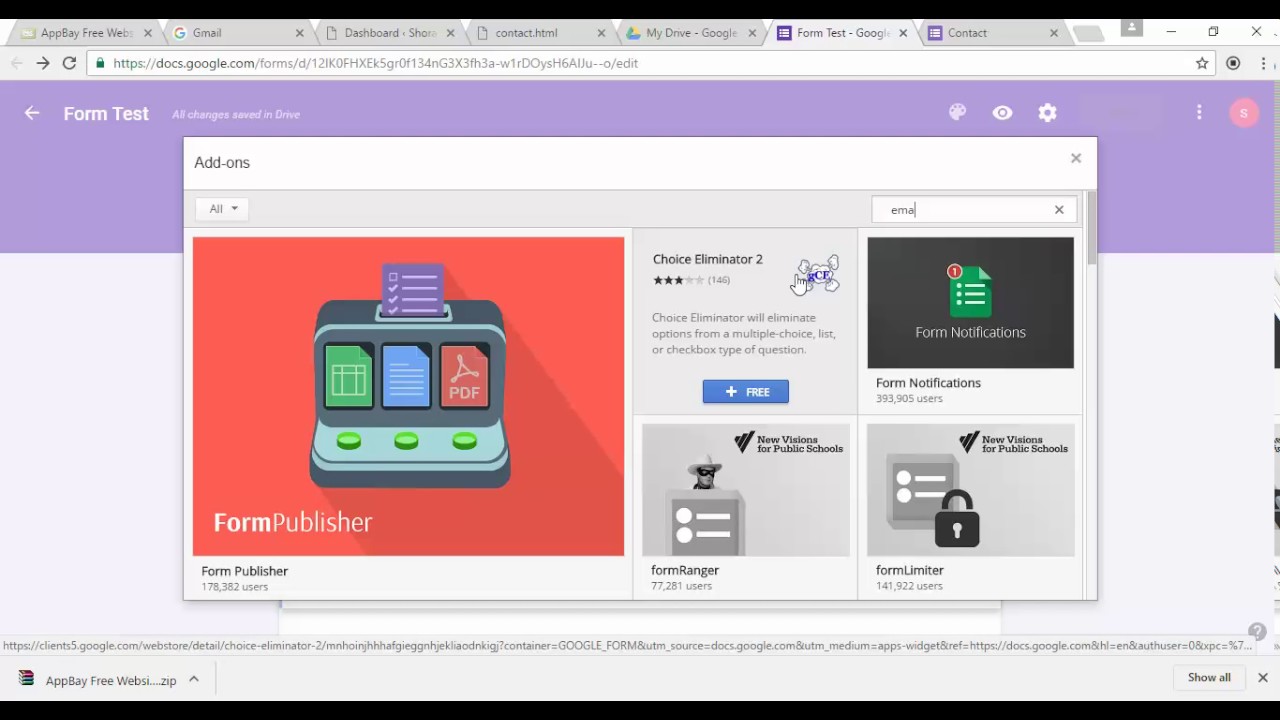1280x720 pixels.
Task: Close the downloads bar
Action: click(x=1262, y=677)
